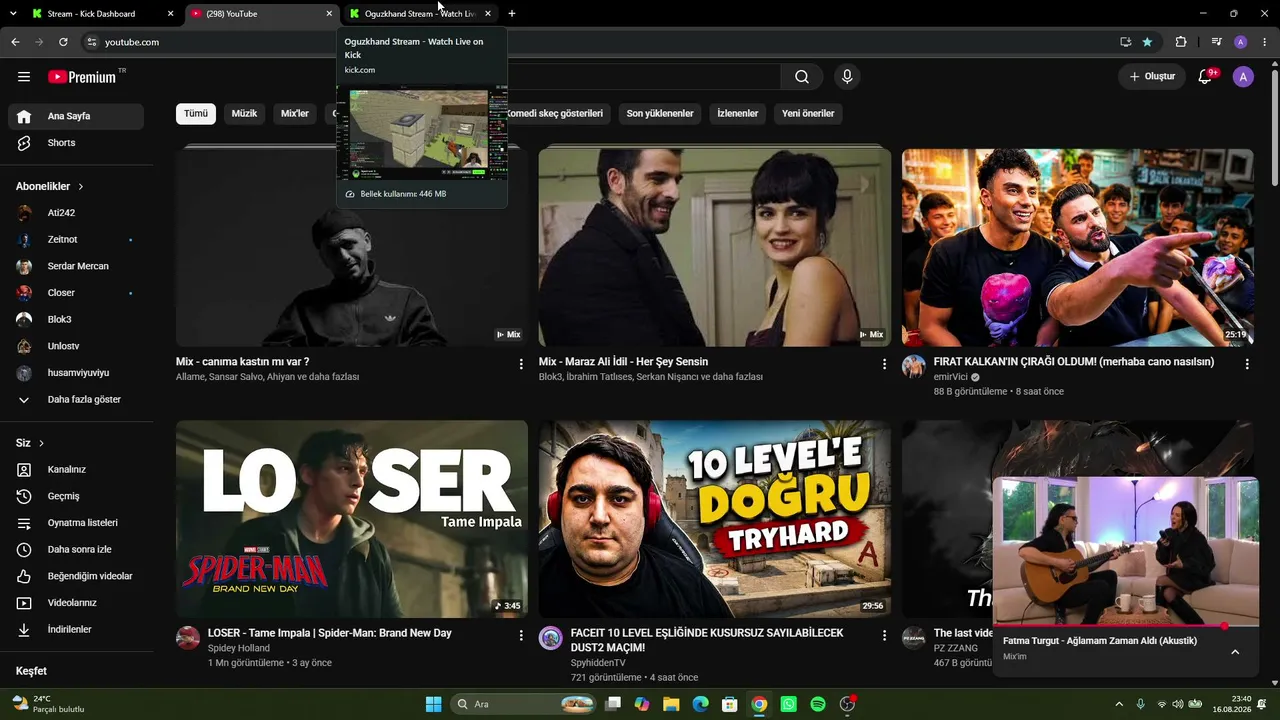Open options menu for LOSER - Tame Impala video

pyautogui.click(x=521, y=635)
